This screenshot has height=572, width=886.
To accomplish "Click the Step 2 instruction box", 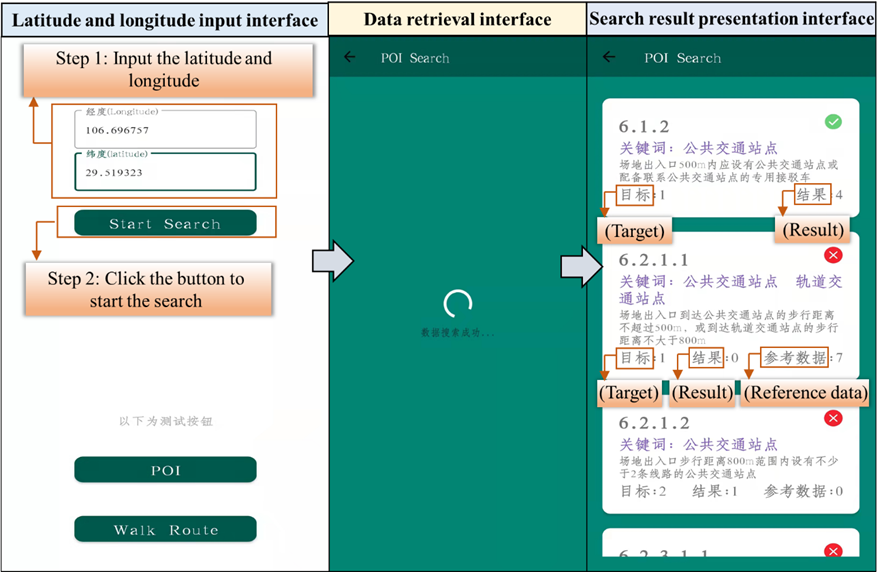I will click(146, 290).
